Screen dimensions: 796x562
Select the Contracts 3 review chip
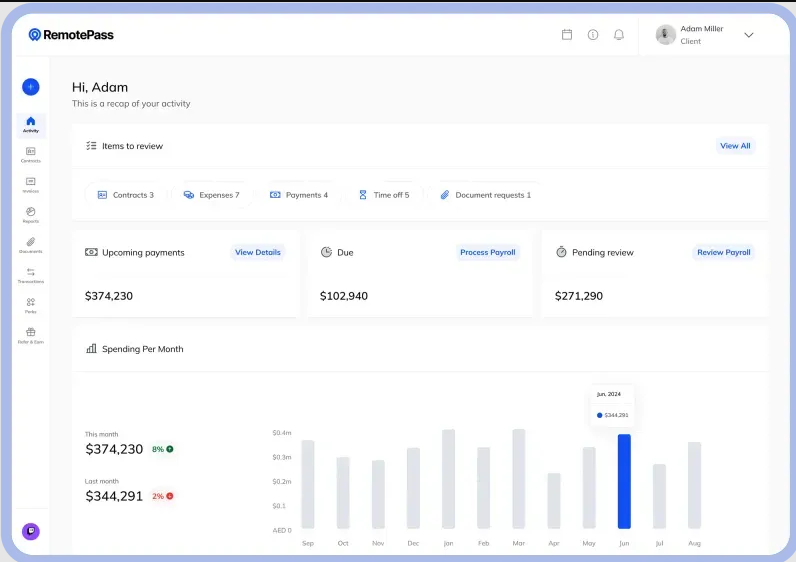126,195
